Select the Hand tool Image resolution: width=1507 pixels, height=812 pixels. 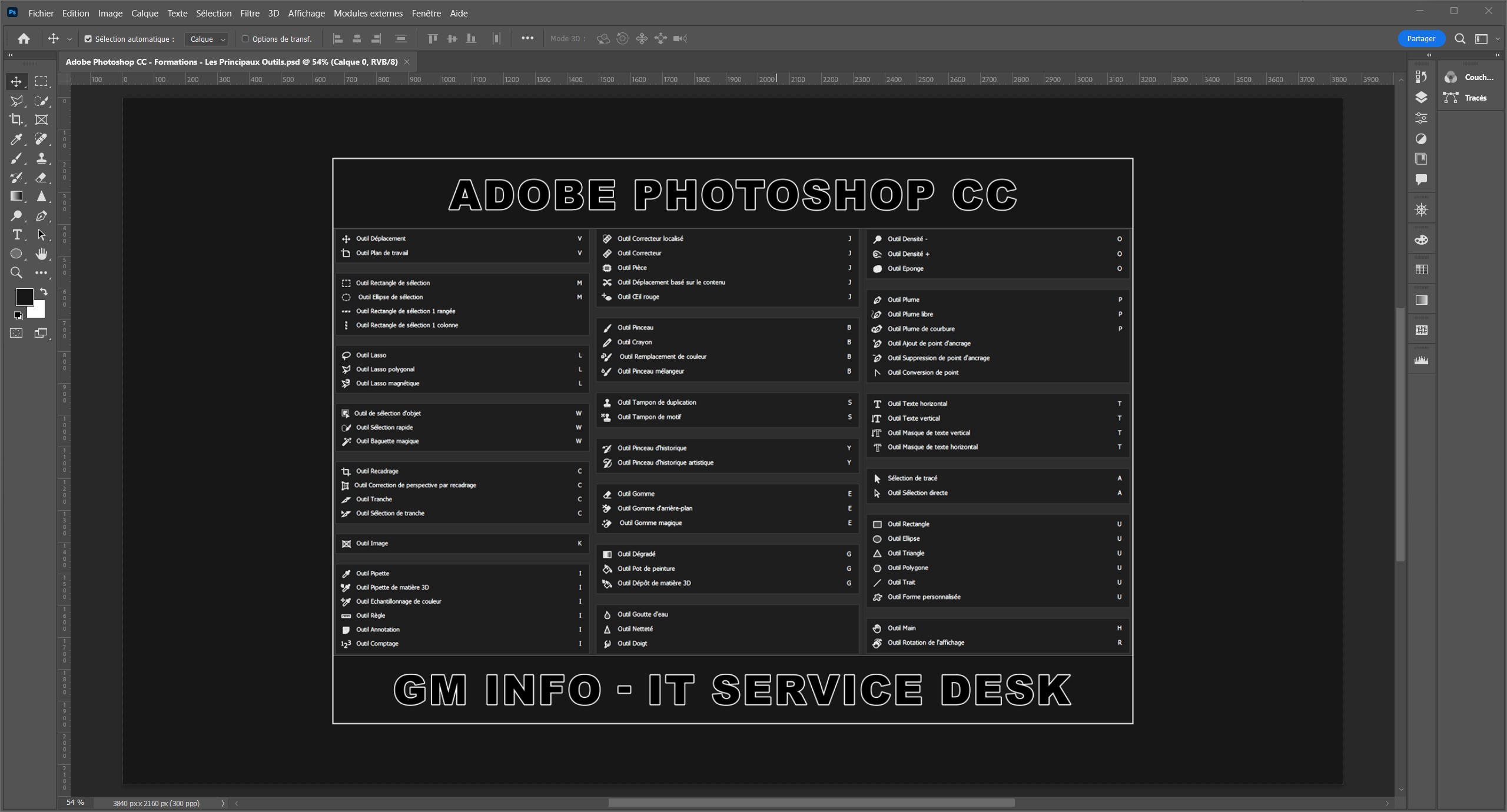click(41, 254)
